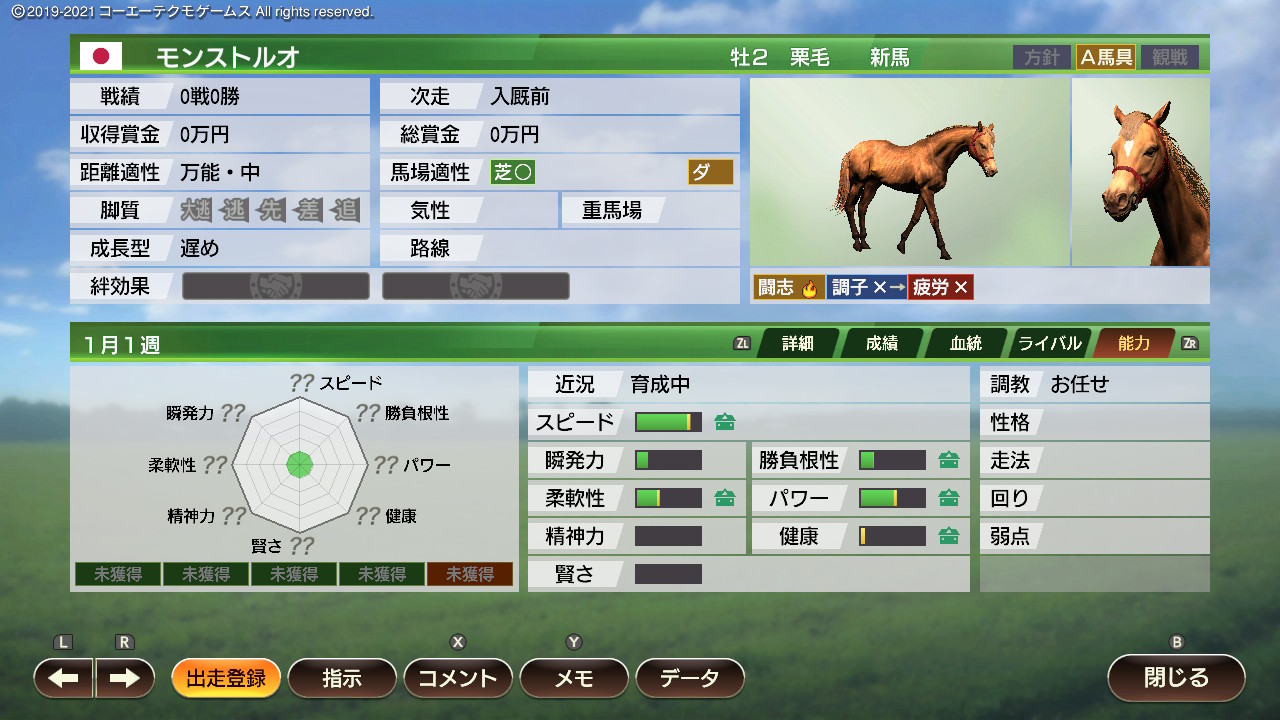
Task: Click the 芝○ turf aptitude badge
Action: pos(512,172)
